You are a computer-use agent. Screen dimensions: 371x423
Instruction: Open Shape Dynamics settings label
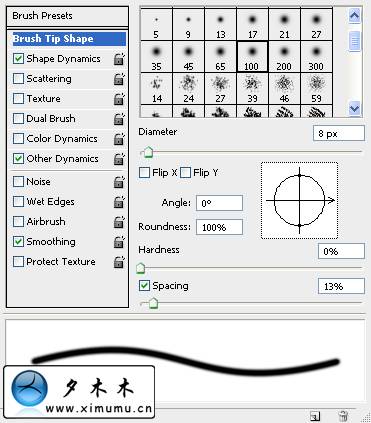(x=63, y=59)
